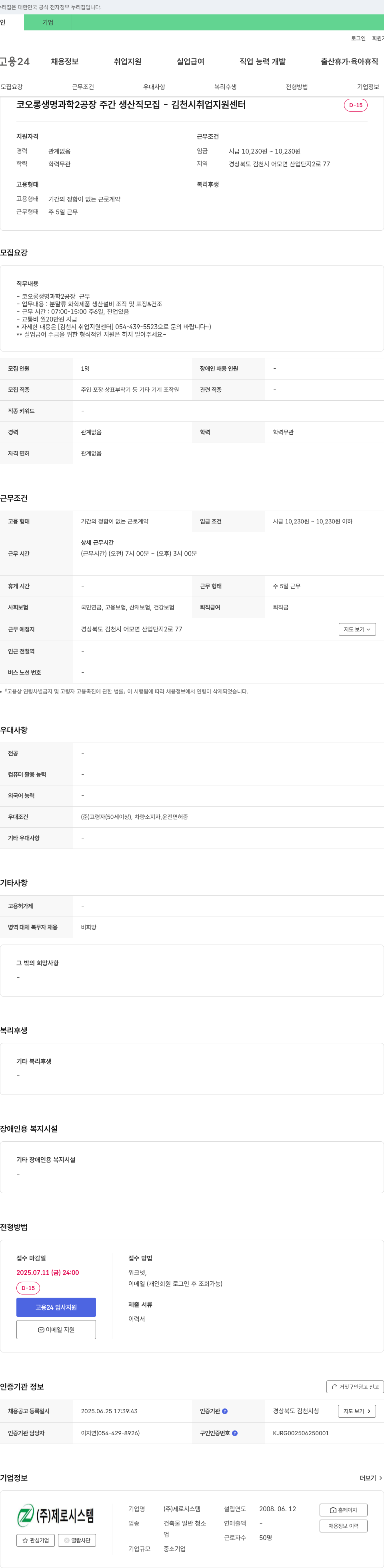
Task: Open company 홈페이지 house-icon button
Action: click(343, 1510)
